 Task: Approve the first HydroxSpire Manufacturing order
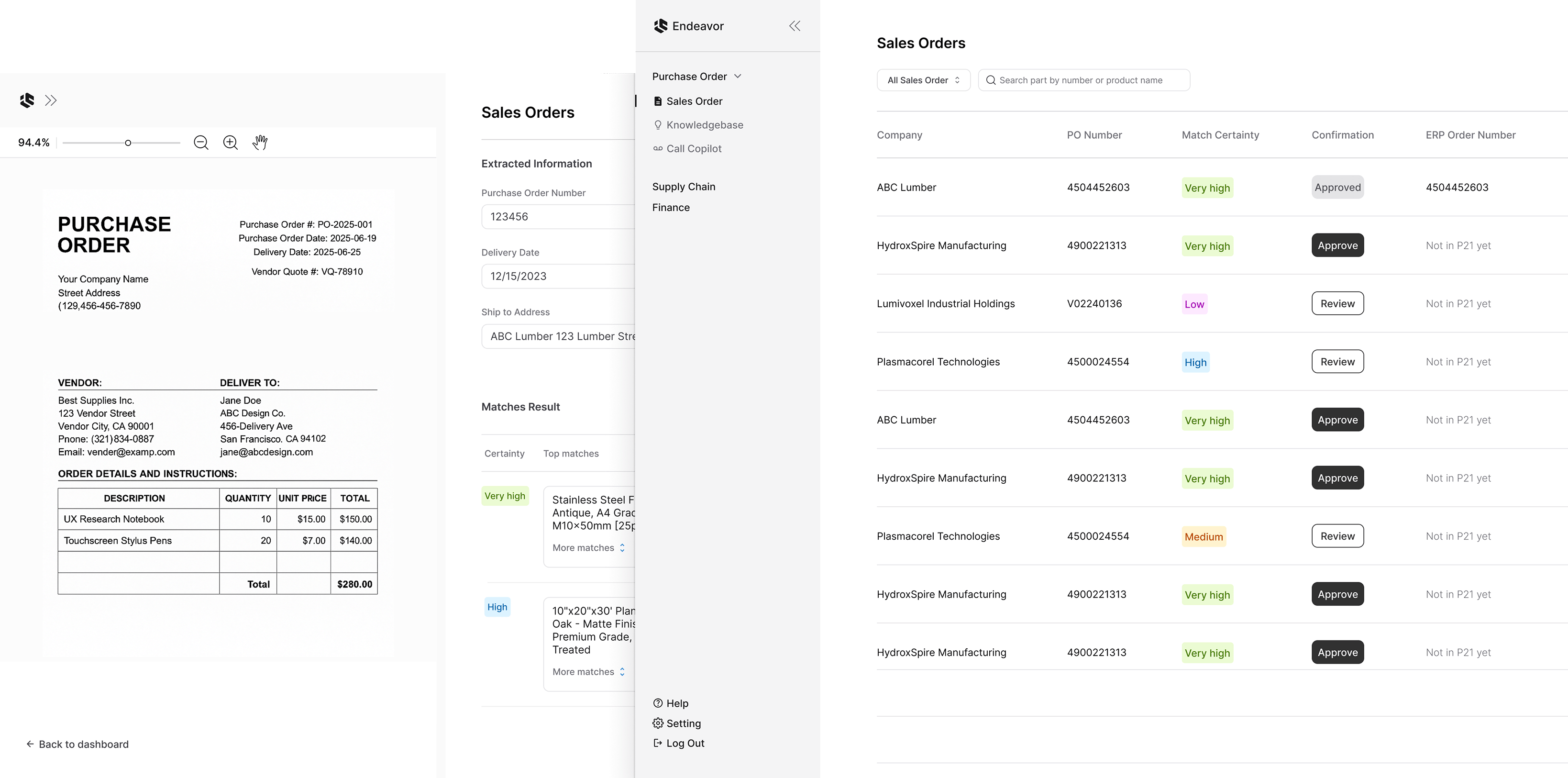point(1337,245)
